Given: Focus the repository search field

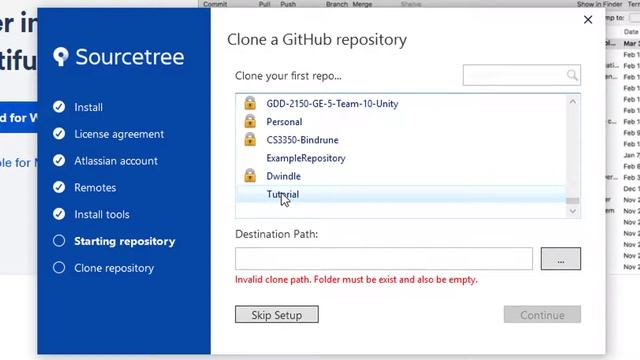Looking at the screenshot, I should [522, 75].
